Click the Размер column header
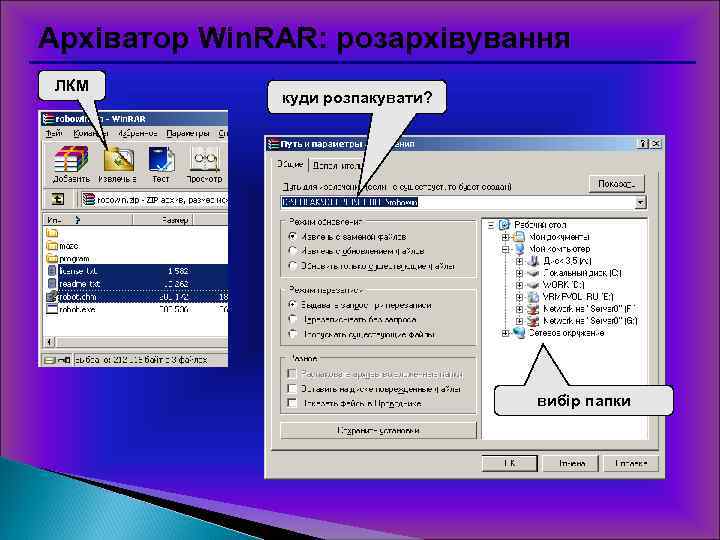Viewport: 720px width, 540px height. coord(164,220)
